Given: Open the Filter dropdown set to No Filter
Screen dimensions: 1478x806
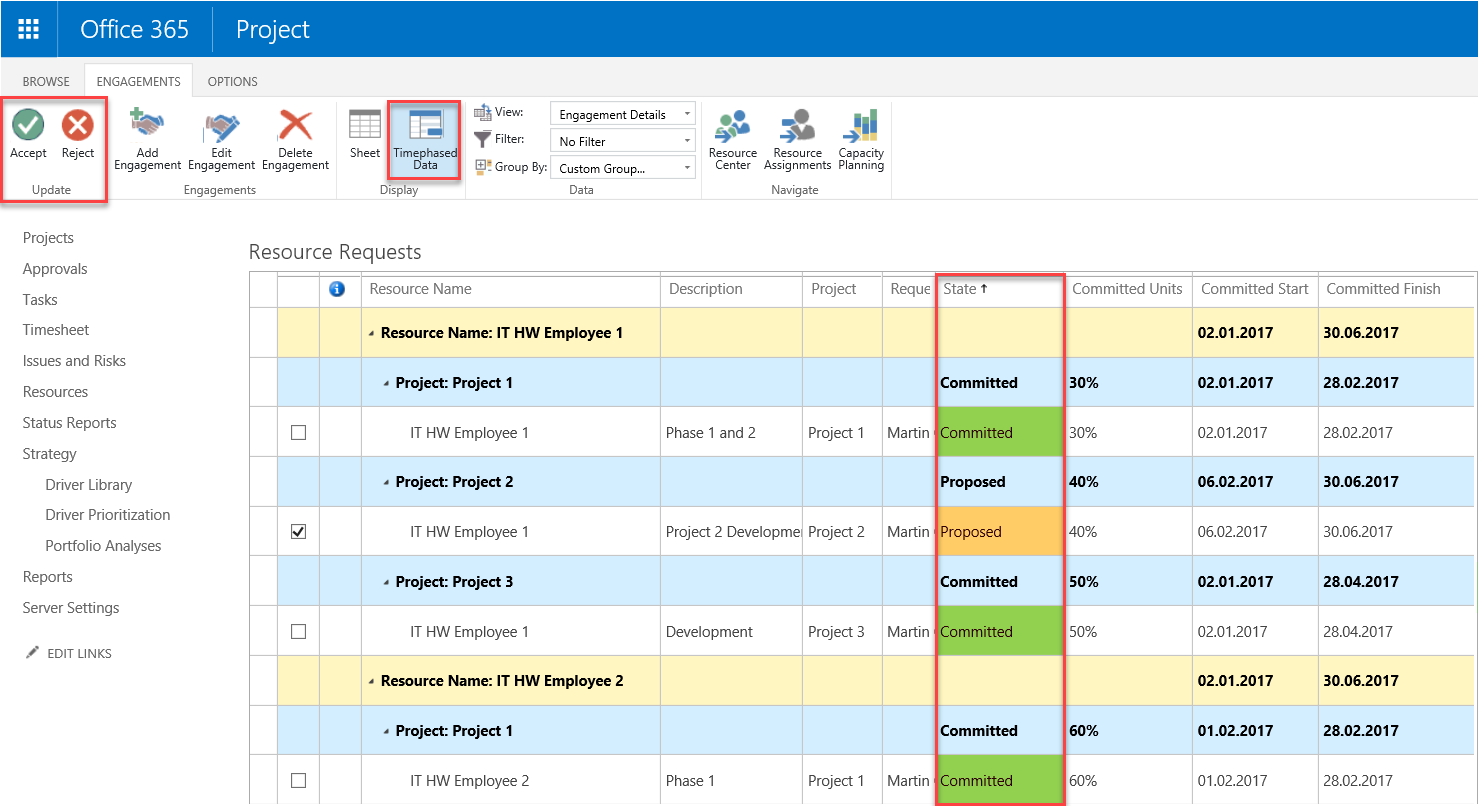Looking at the screenshot, I should (622, 141).
